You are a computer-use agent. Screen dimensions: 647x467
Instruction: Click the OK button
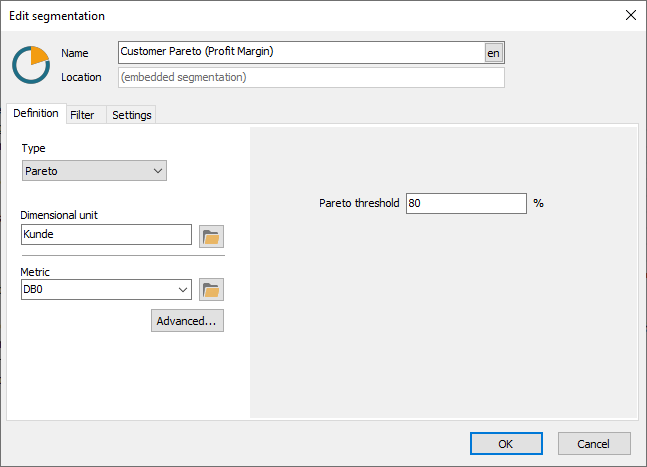tap(506, 444)
